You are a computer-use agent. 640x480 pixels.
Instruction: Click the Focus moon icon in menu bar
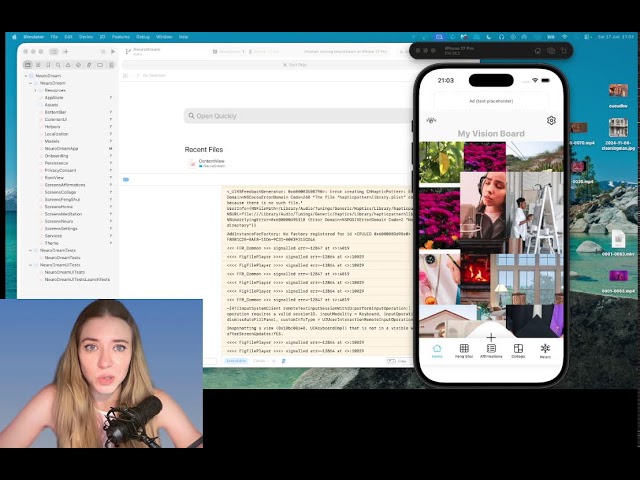click(x=489, y=37)
